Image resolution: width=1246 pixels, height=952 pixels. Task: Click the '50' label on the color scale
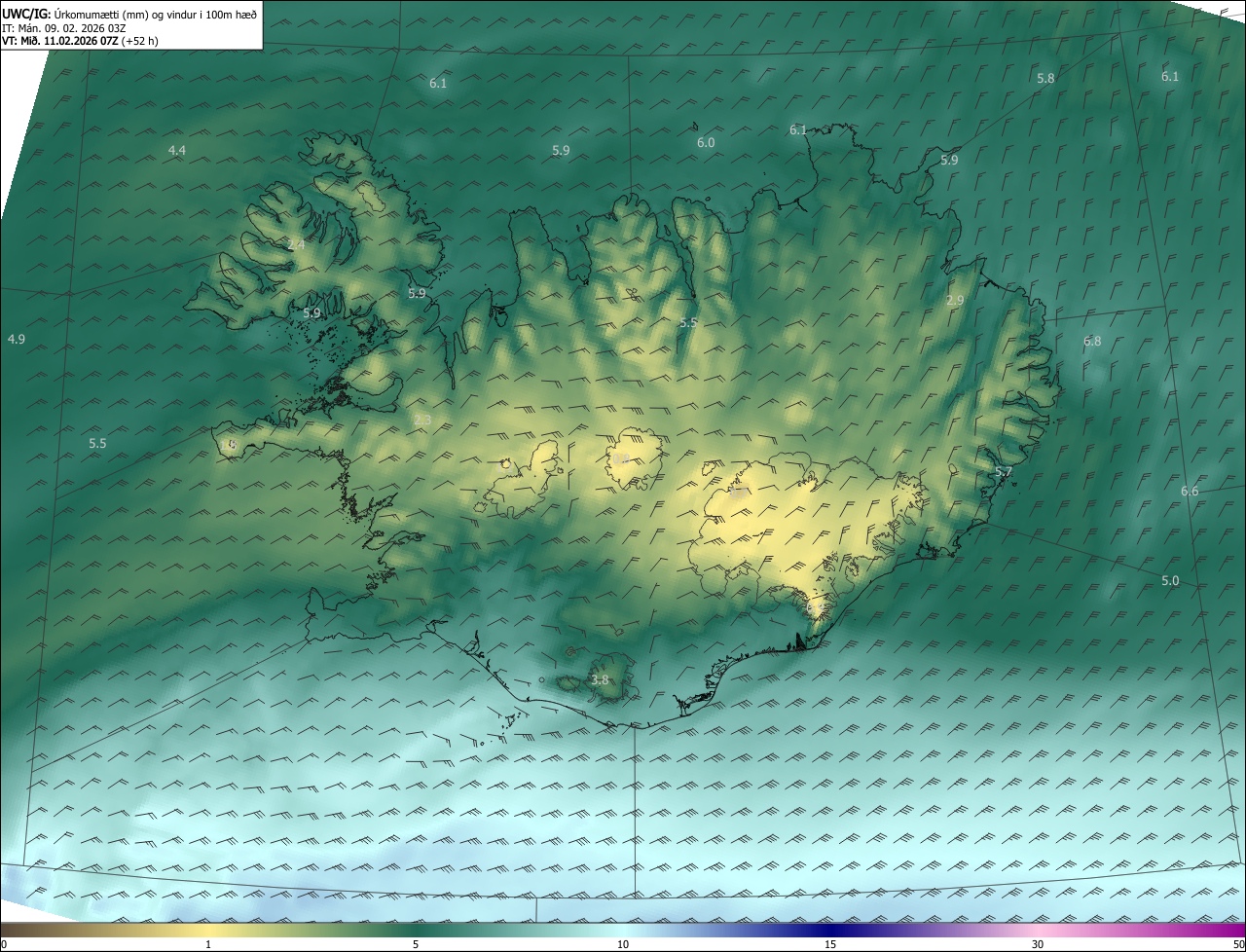1238,944
